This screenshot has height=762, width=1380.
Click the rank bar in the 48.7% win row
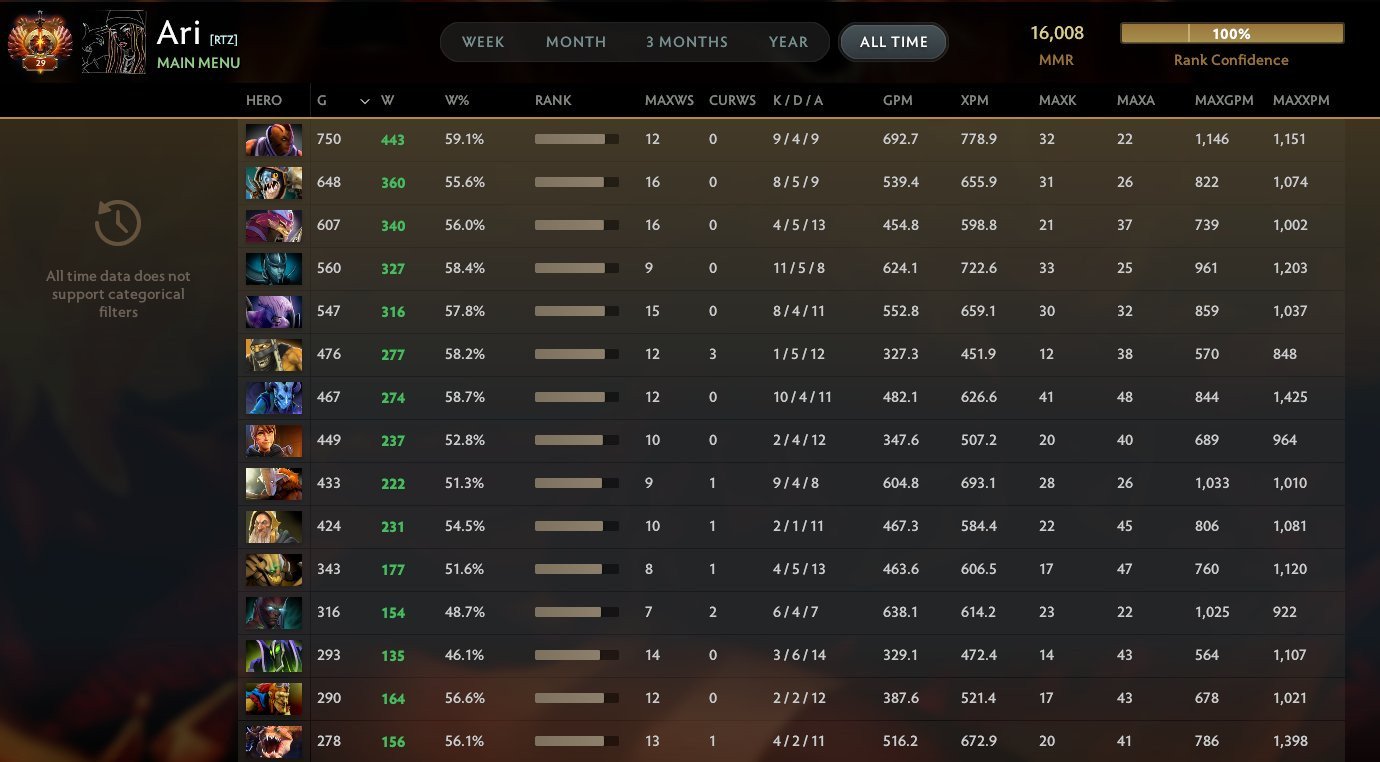click(x=577, y=612)
